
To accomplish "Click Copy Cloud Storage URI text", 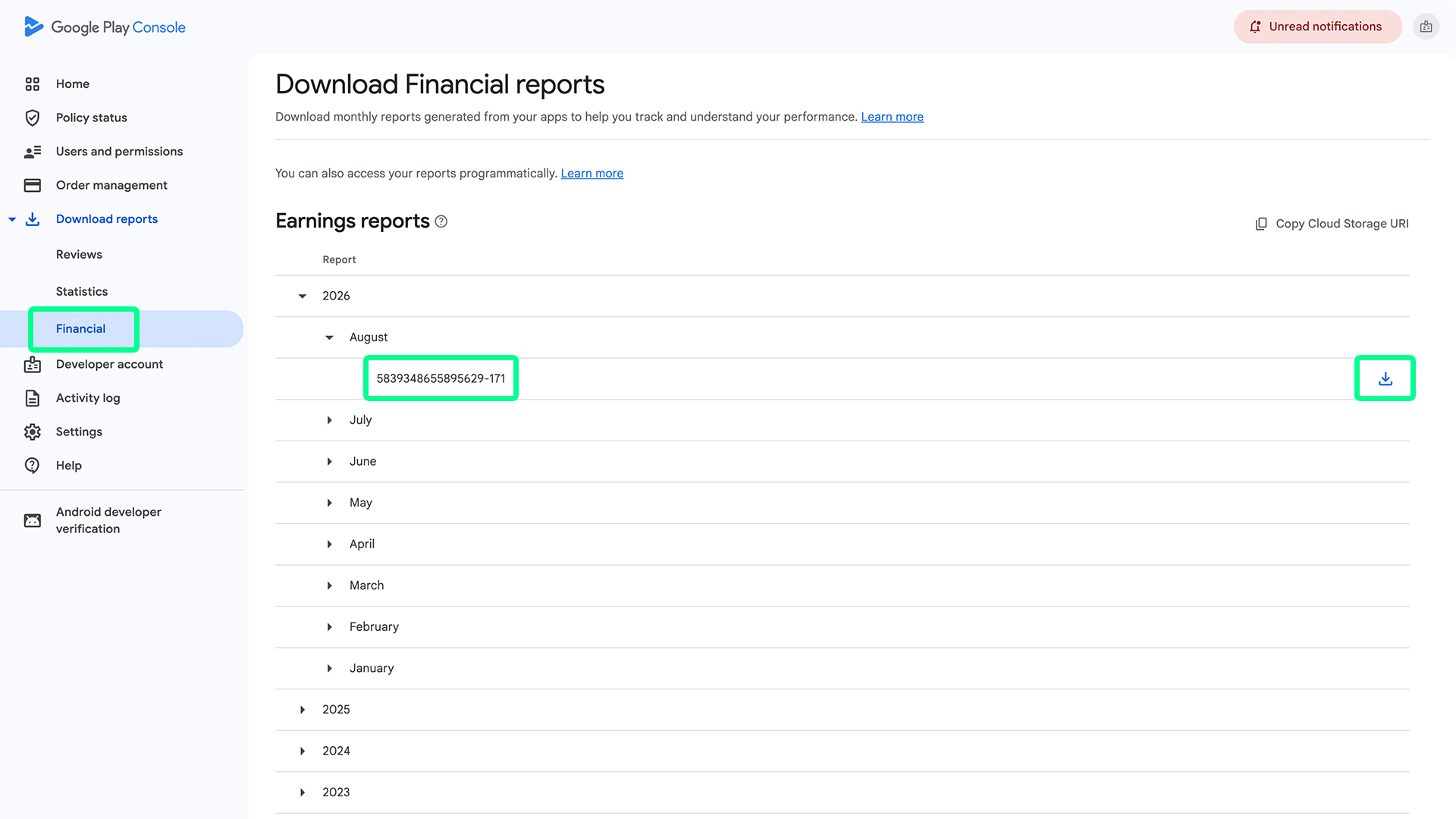I will (1341, 224).
